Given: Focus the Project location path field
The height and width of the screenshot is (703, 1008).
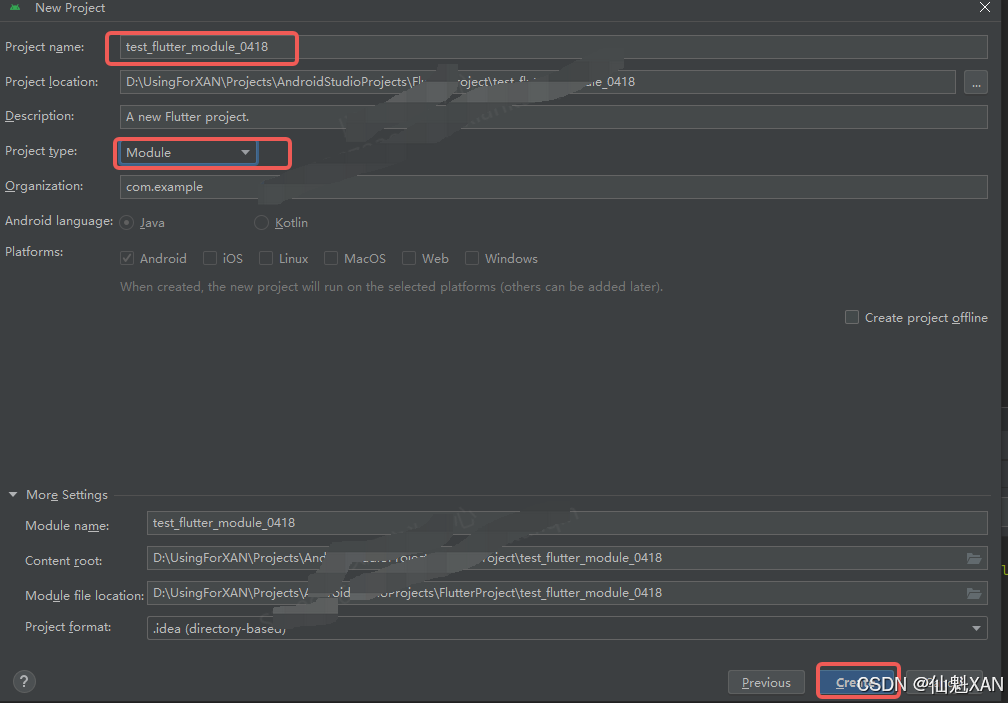Looking at the screenshot, I should pos(537,82).
